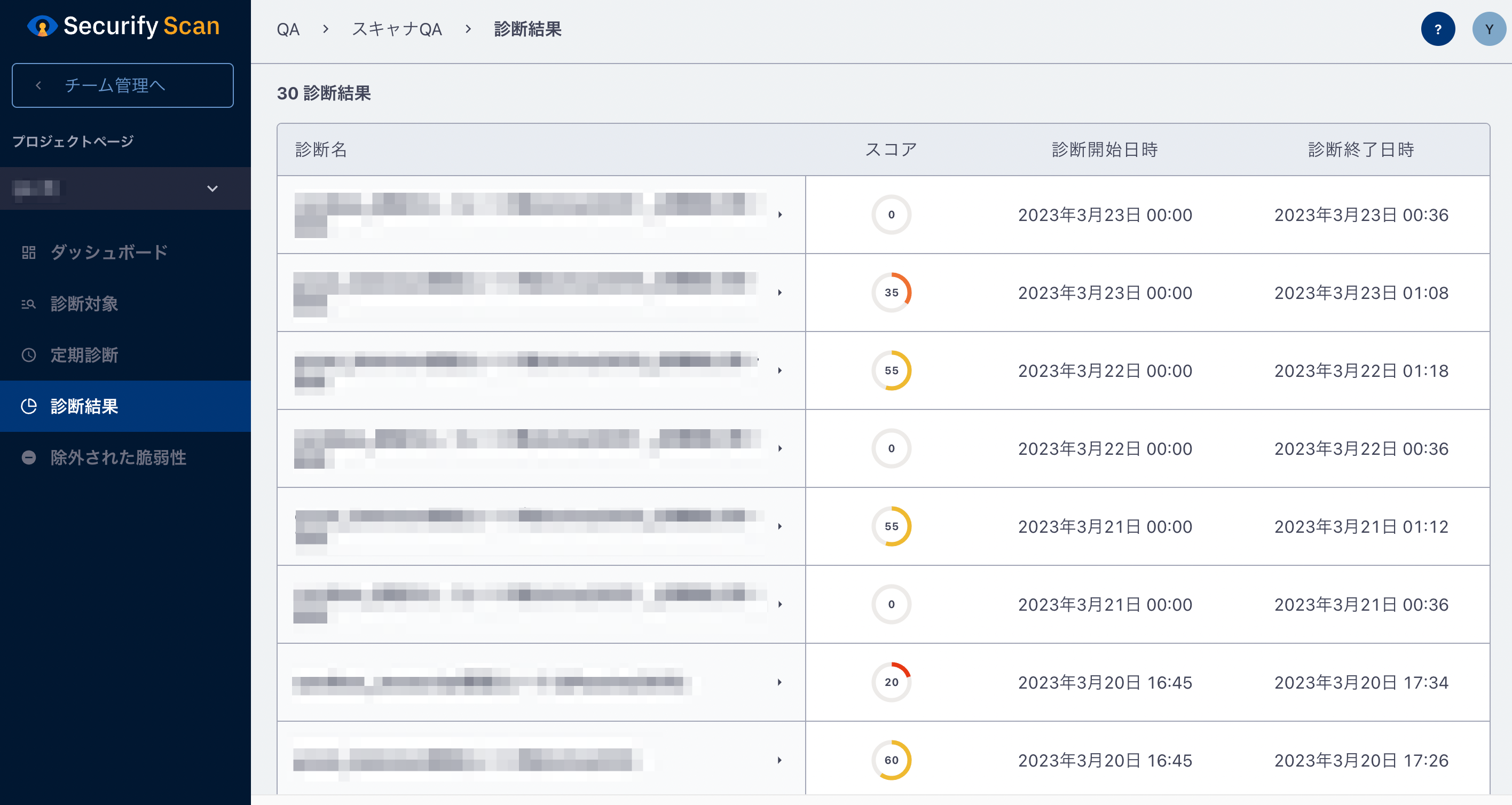The height and width of the screenshot is (805, 1512).
Task: Open 定期診断 sidebar menu item
Action: (84, 355)
